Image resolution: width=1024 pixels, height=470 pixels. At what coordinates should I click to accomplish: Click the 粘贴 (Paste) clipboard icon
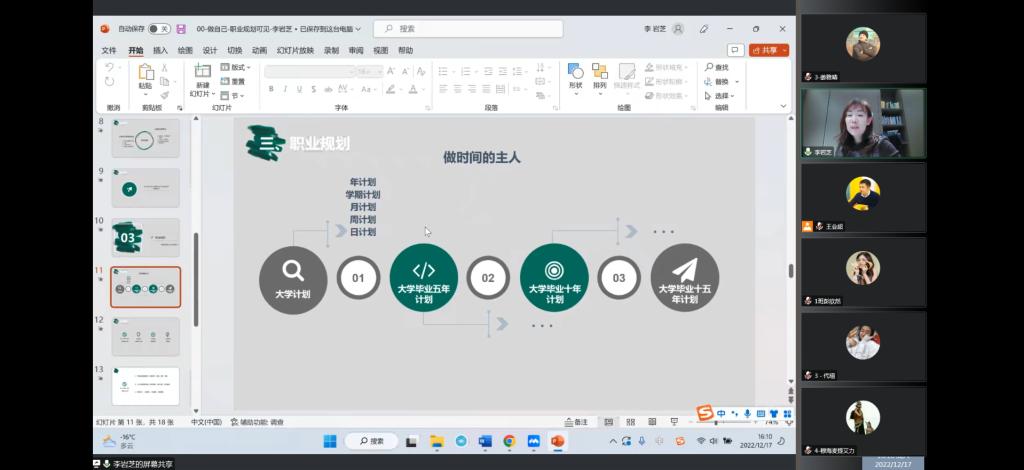[146, 73]
